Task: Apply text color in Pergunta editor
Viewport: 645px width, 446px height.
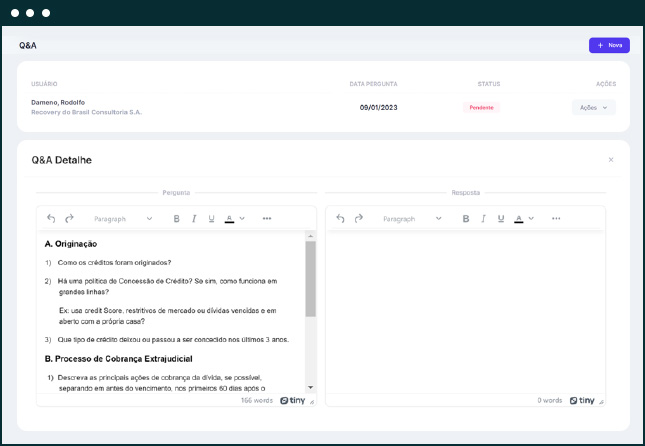Action: pos(229,218)
